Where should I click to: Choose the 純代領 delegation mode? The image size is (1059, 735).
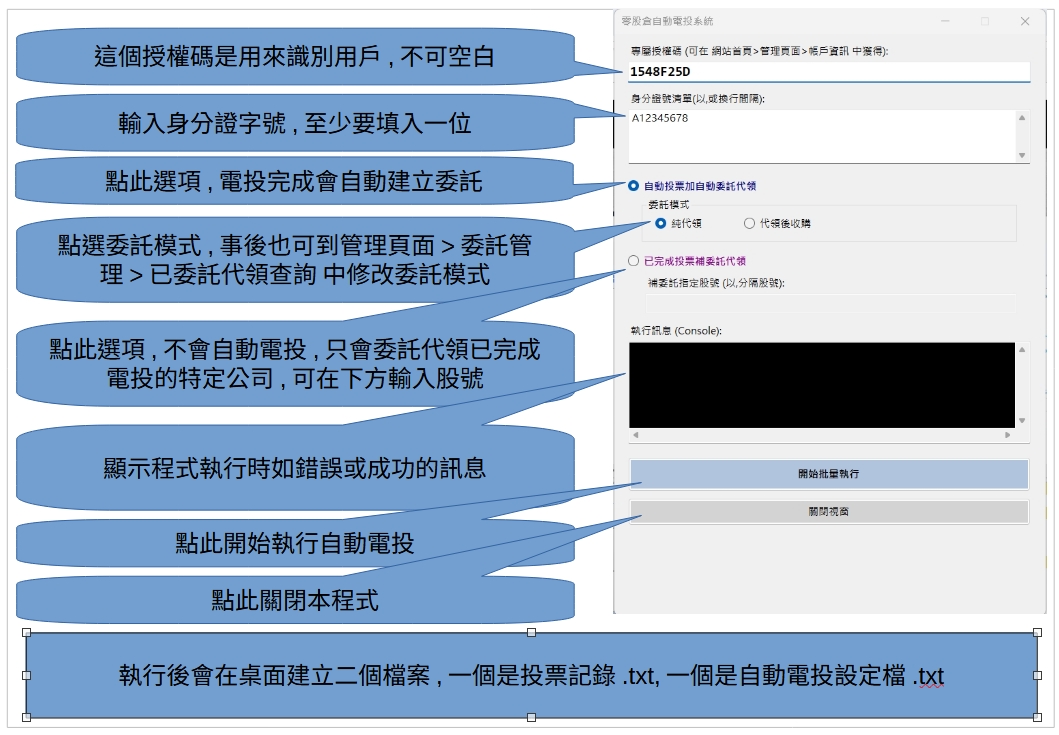(661, 224)
